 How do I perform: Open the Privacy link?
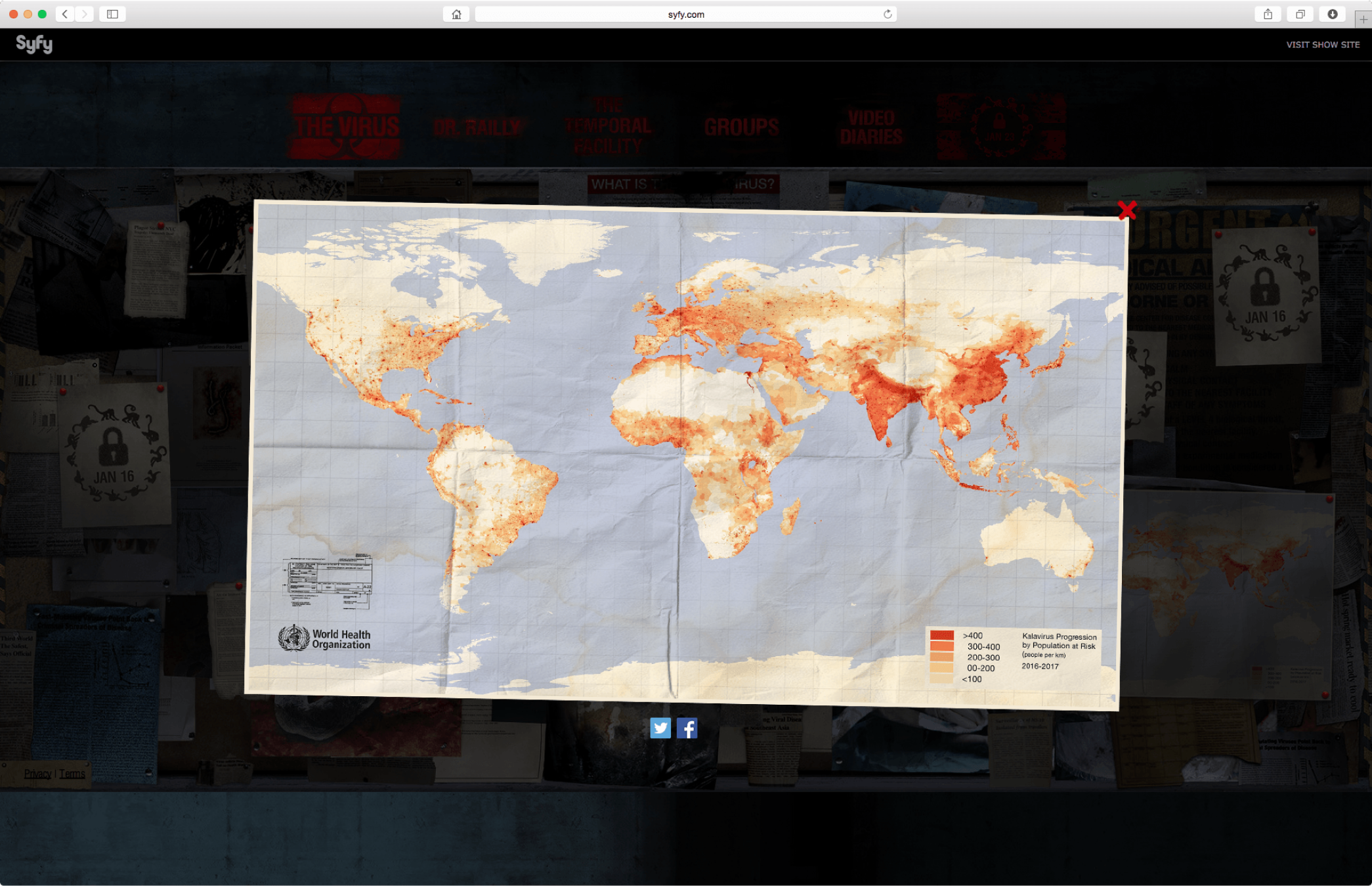tap(37, 774)
